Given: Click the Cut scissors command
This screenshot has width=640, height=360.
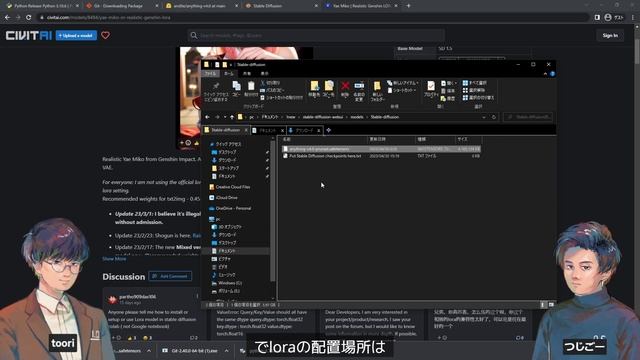Looking at the screenshot, I should pos(270,83).
